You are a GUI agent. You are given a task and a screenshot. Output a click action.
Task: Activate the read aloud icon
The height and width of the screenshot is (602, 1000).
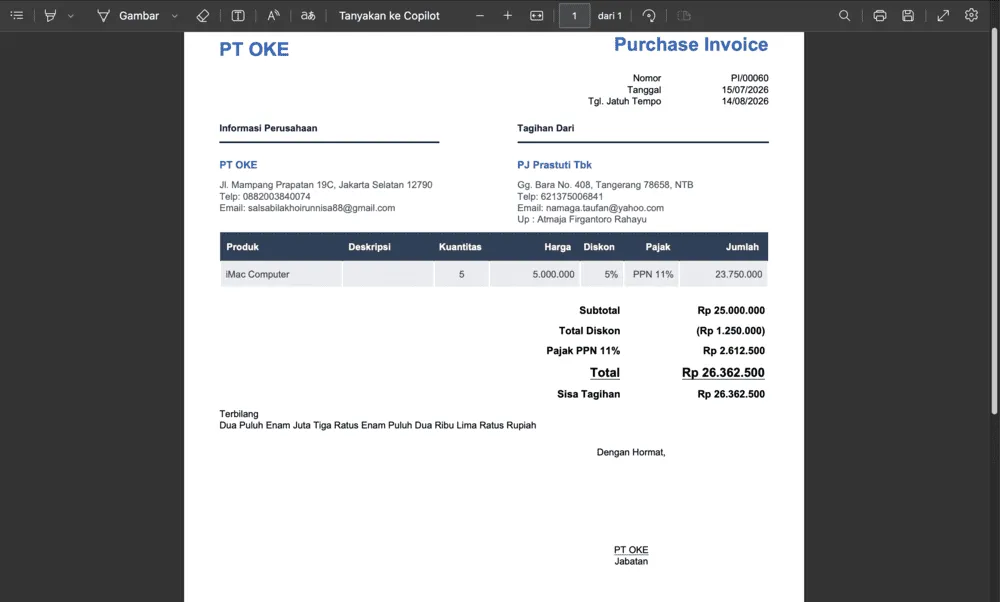tap(273, 15)
